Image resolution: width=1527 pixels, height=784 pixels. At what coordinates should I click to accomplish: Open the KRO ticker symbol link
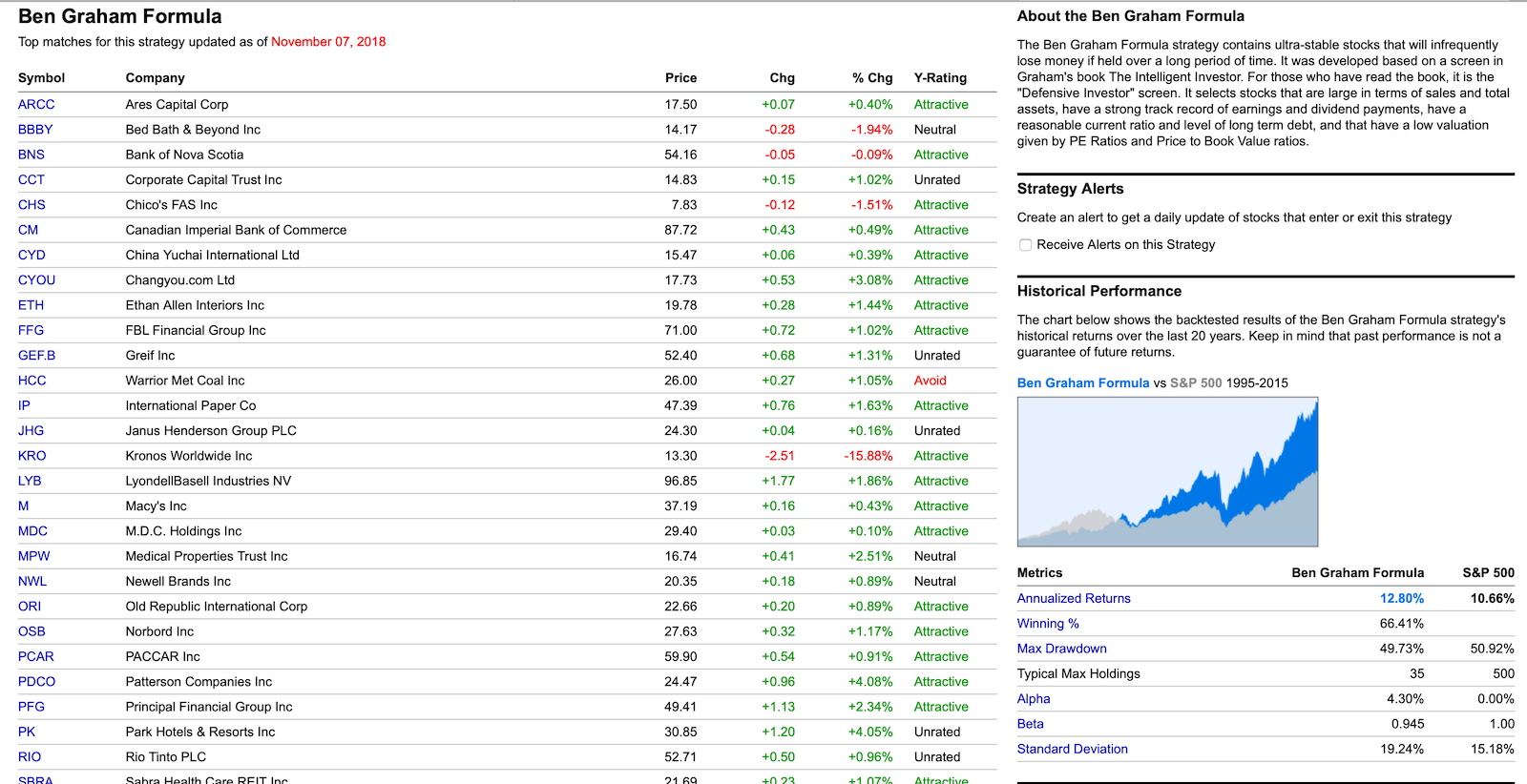pos(32,456)
